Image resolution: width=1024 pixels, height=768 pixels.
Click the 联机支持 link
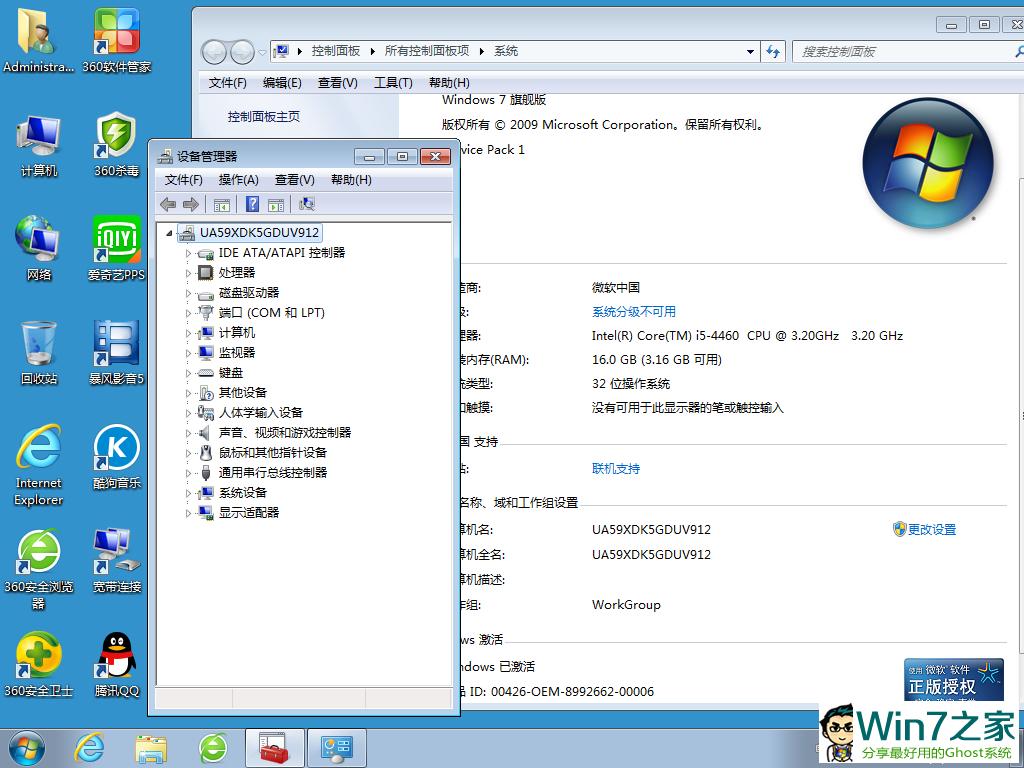click(x=617, y=468)
